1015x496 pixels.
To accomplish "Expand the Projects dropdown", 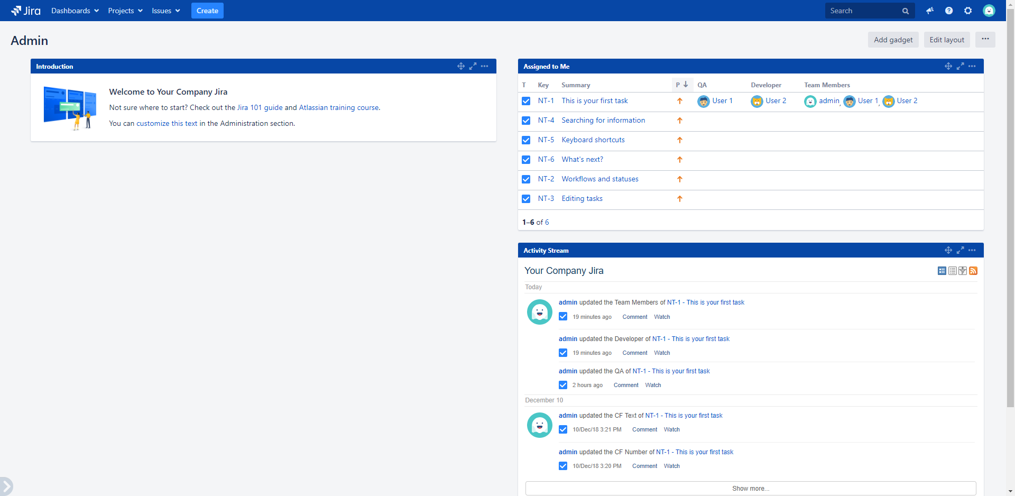I will pos(125,11).
